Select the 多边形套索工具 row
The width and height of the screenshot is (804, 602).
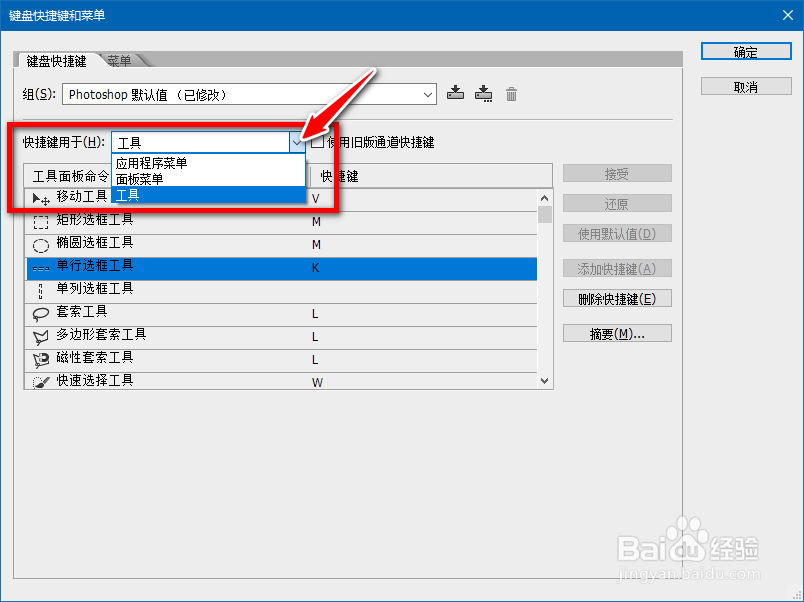coord(282,338)
